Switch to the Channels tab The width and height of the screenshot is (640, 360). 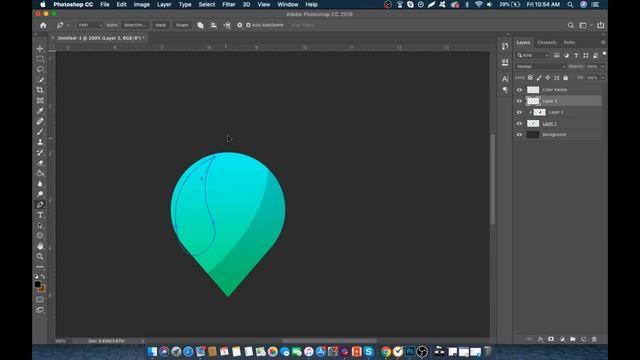[x=547, y=42]
